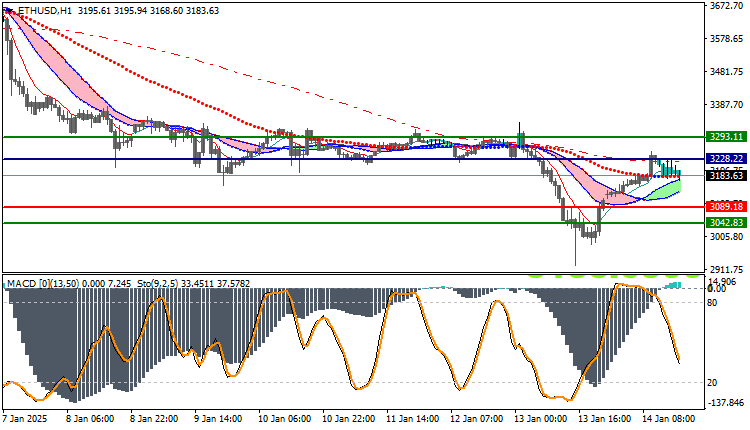Click the 3293.11 green price tag
This screenshot has width=750, height=430.
[726, 137]
